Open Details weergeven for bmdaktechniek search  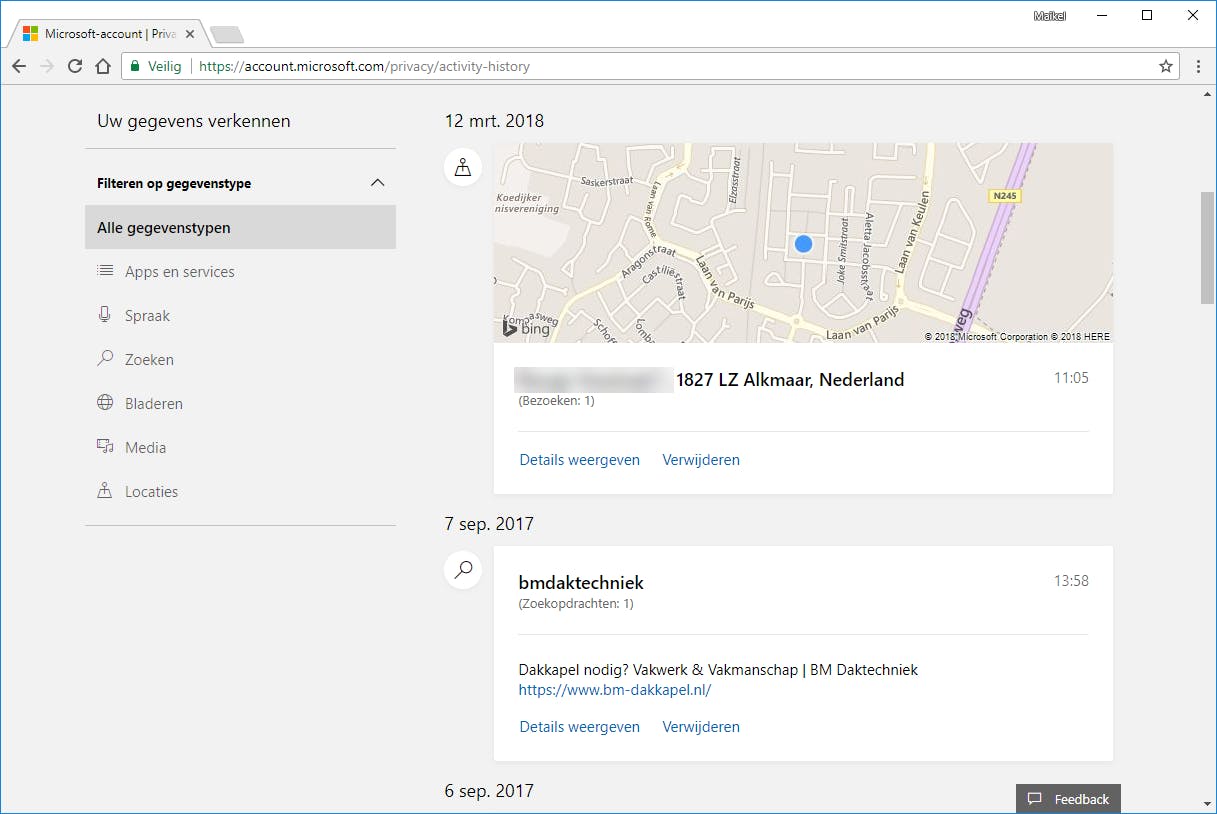pyautogui.click(x=579, y=727)
